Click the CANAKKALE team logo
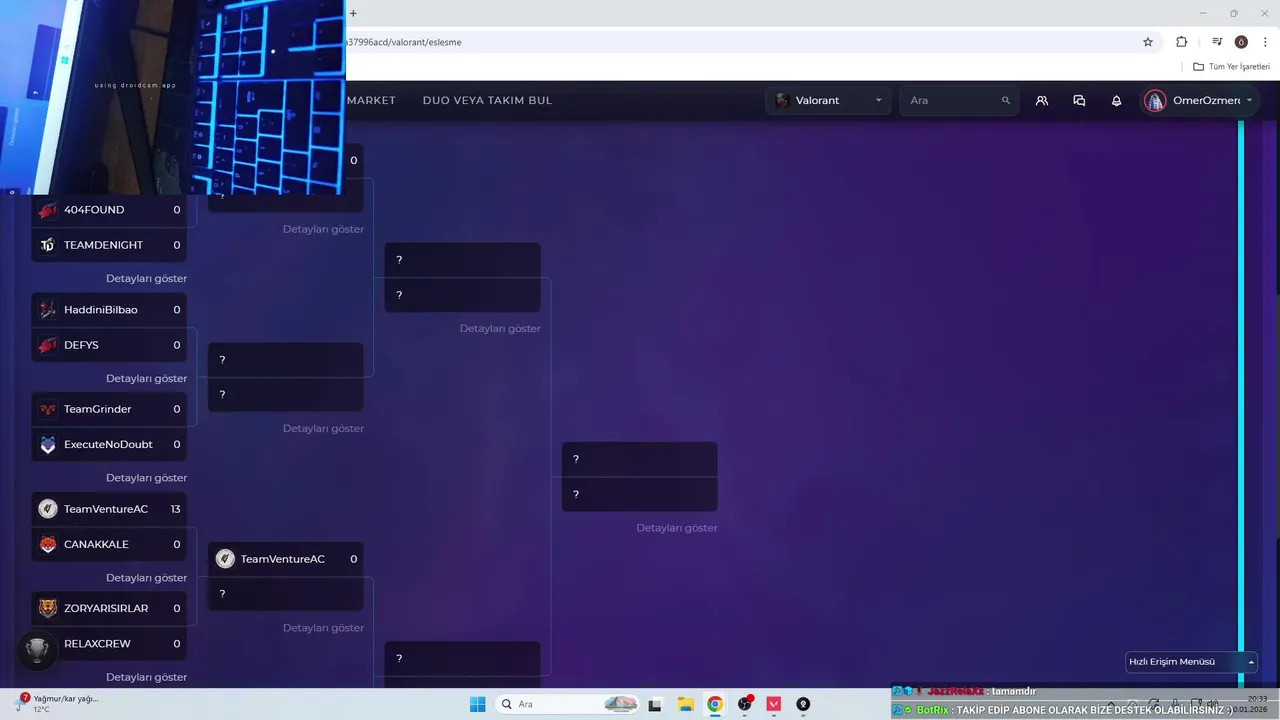This screenshot has width=1280, height=720. 48,544
